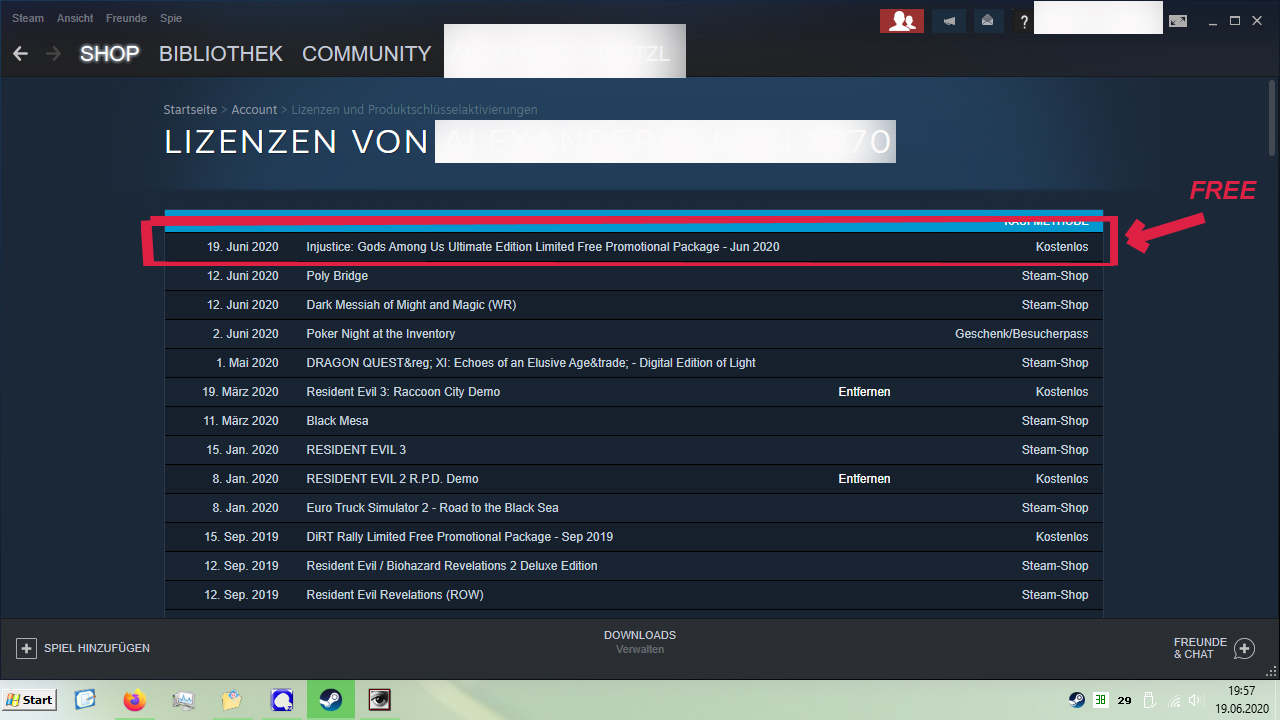Click the 1. Mai 2020 date
Screen dimensions: 1280x720
click(247, 363)
